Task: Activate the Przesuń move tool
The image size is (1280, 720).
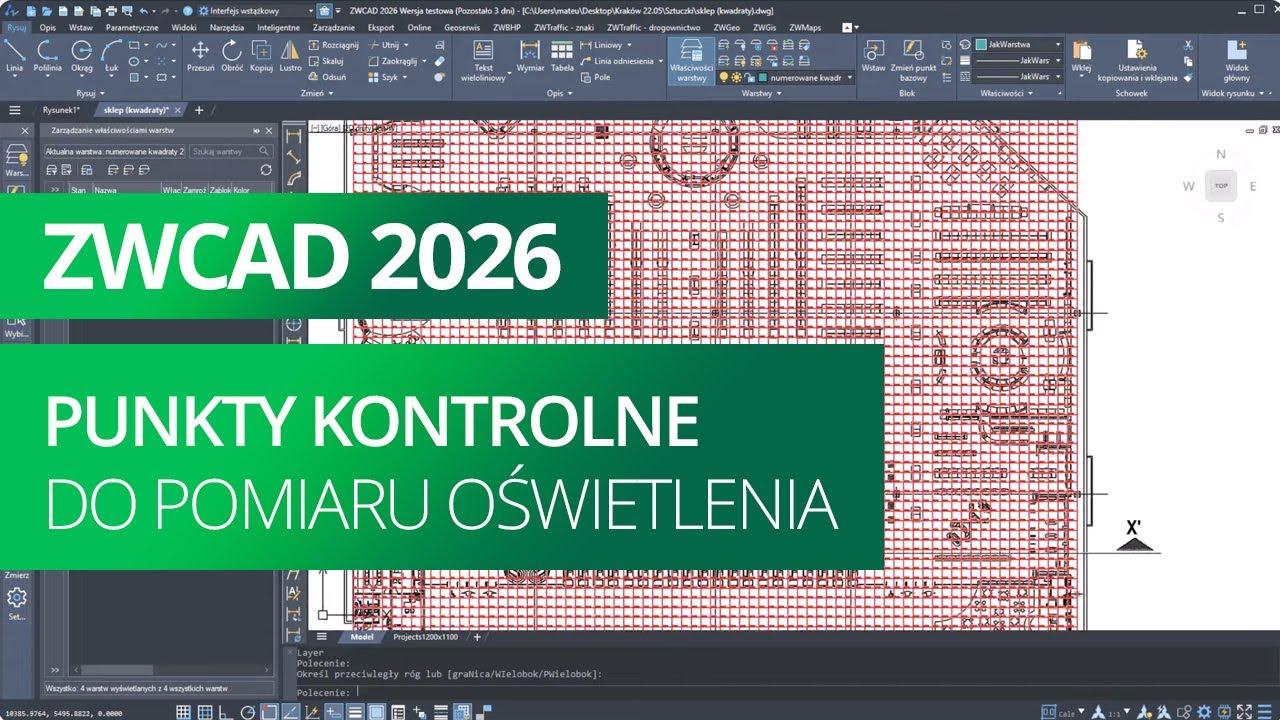Action: (201, 56)
